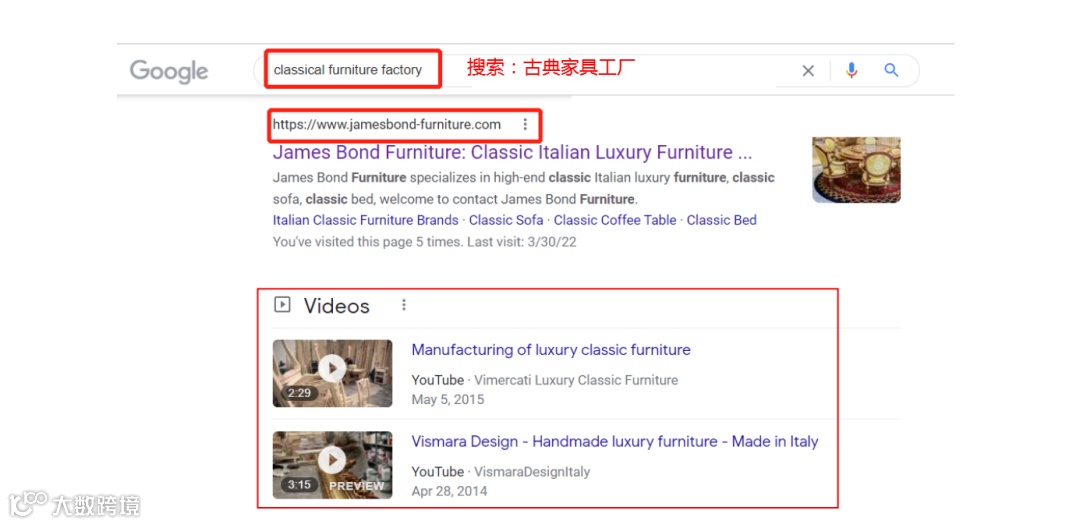
Task: Clear the search box with X icon
Action: [808, 70]
